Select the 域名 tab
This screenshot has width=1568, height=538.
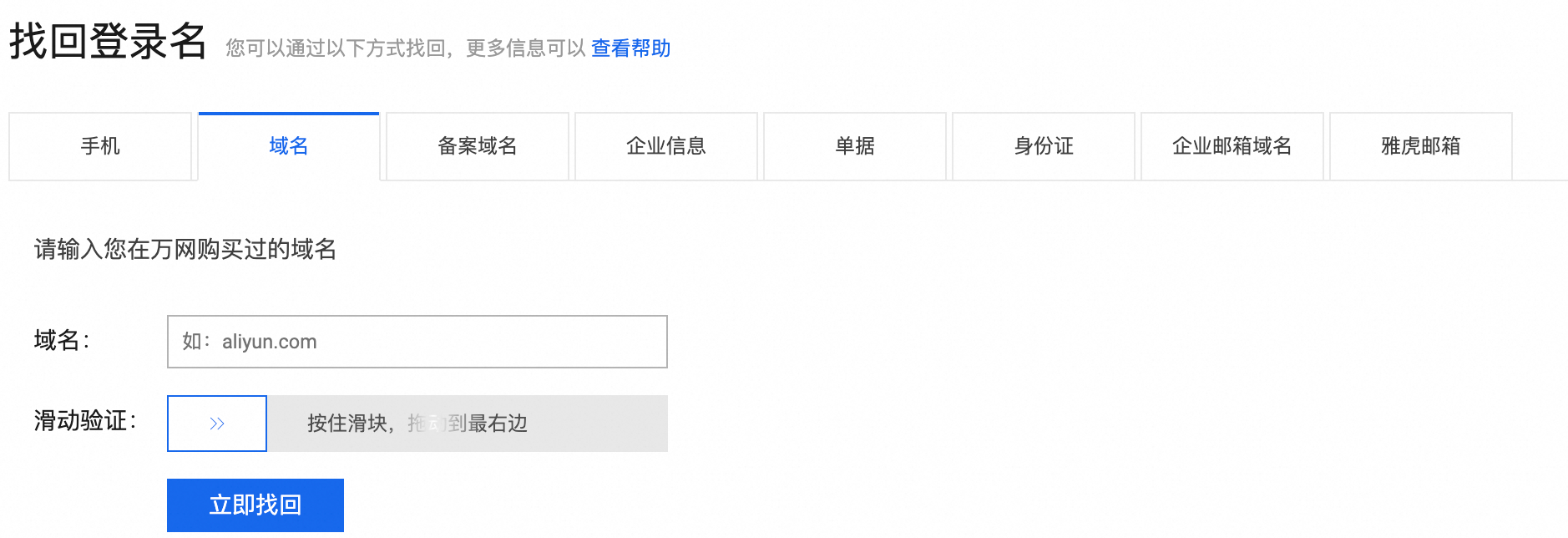pos(289,146)
